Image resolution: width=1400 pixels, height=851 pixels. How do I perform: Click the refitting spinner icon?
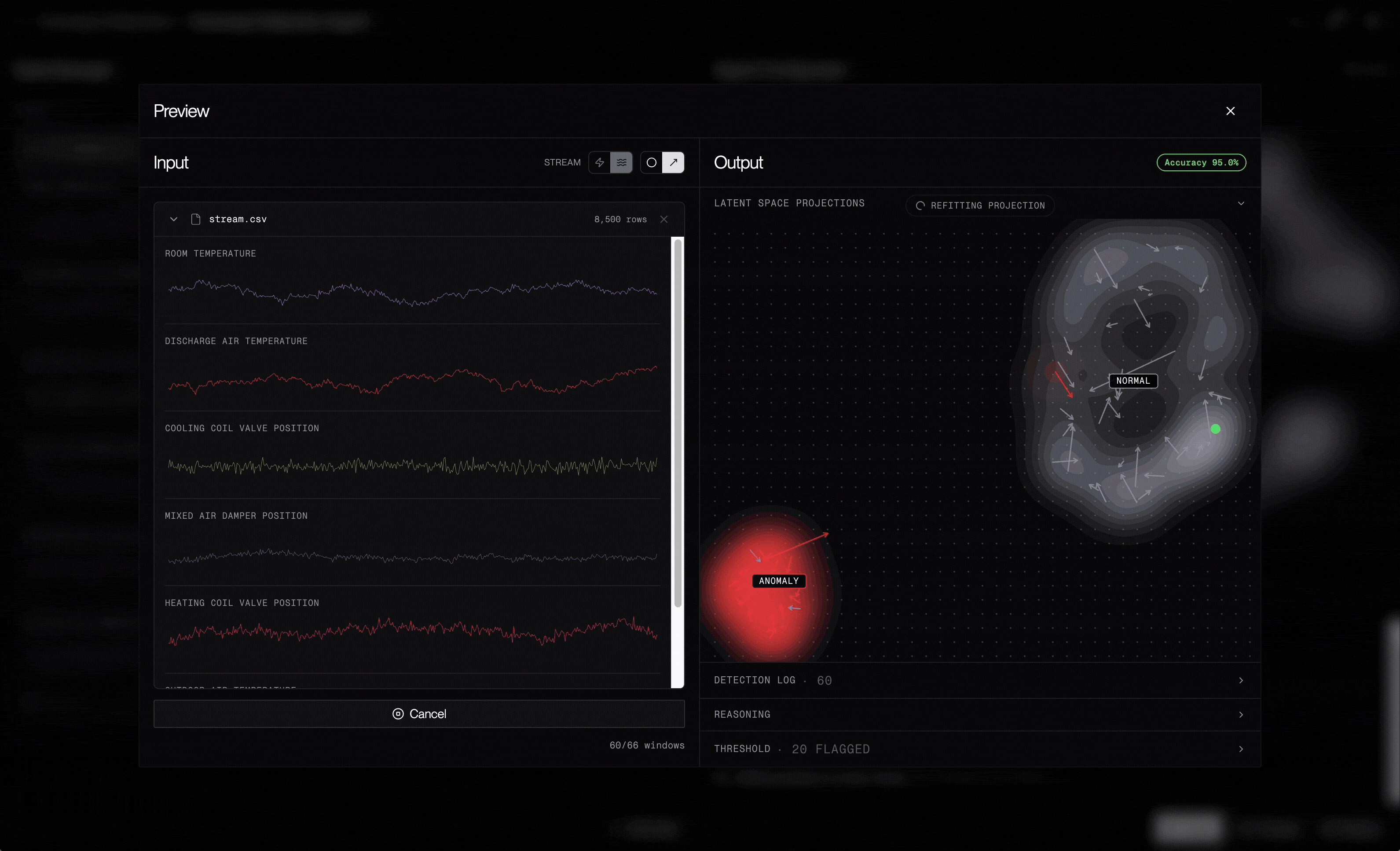[x=920, y=205]
